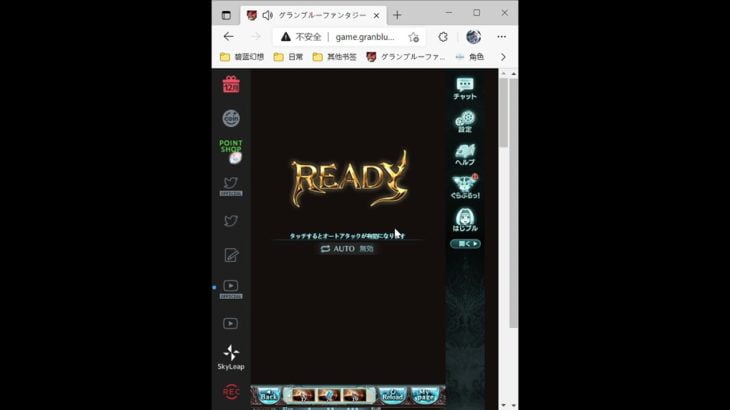Launch SkyLeap from the sidebar
This screenshot has width=730, height=410.
231,357
